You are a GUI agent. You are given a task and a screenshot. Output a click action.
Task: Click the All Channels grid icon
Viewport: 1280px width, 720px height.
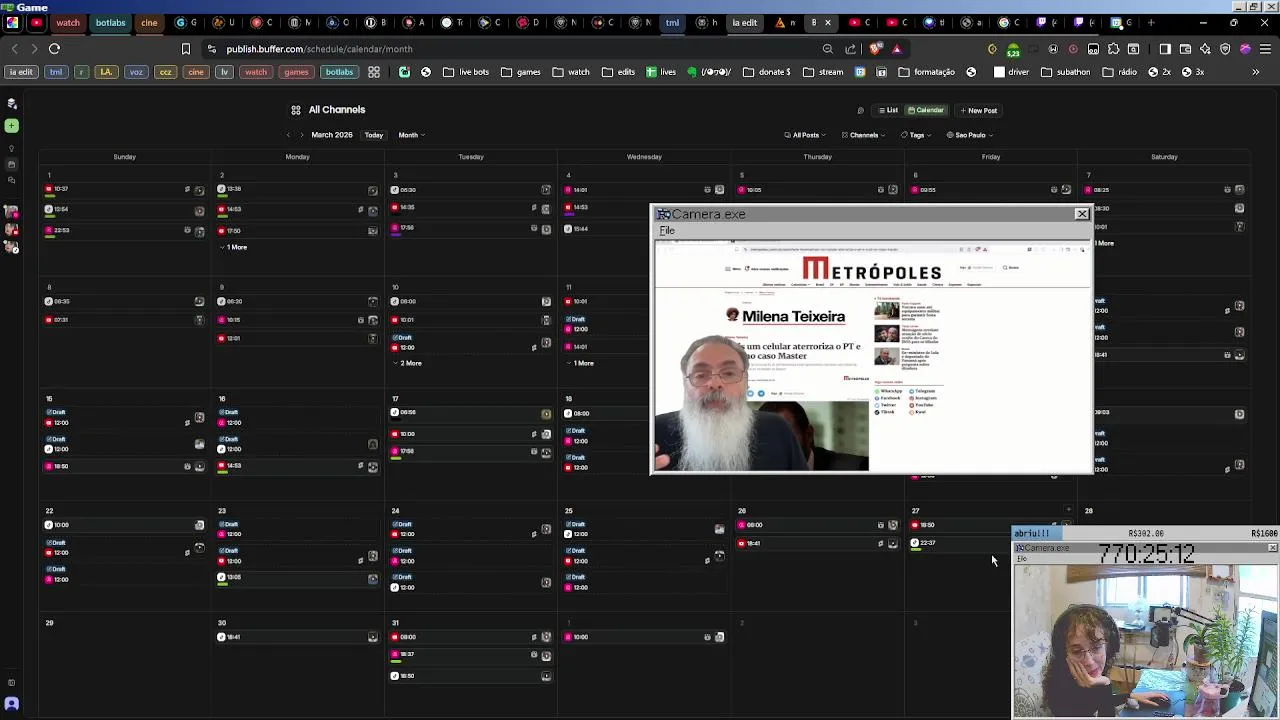(x=296, y=110)
